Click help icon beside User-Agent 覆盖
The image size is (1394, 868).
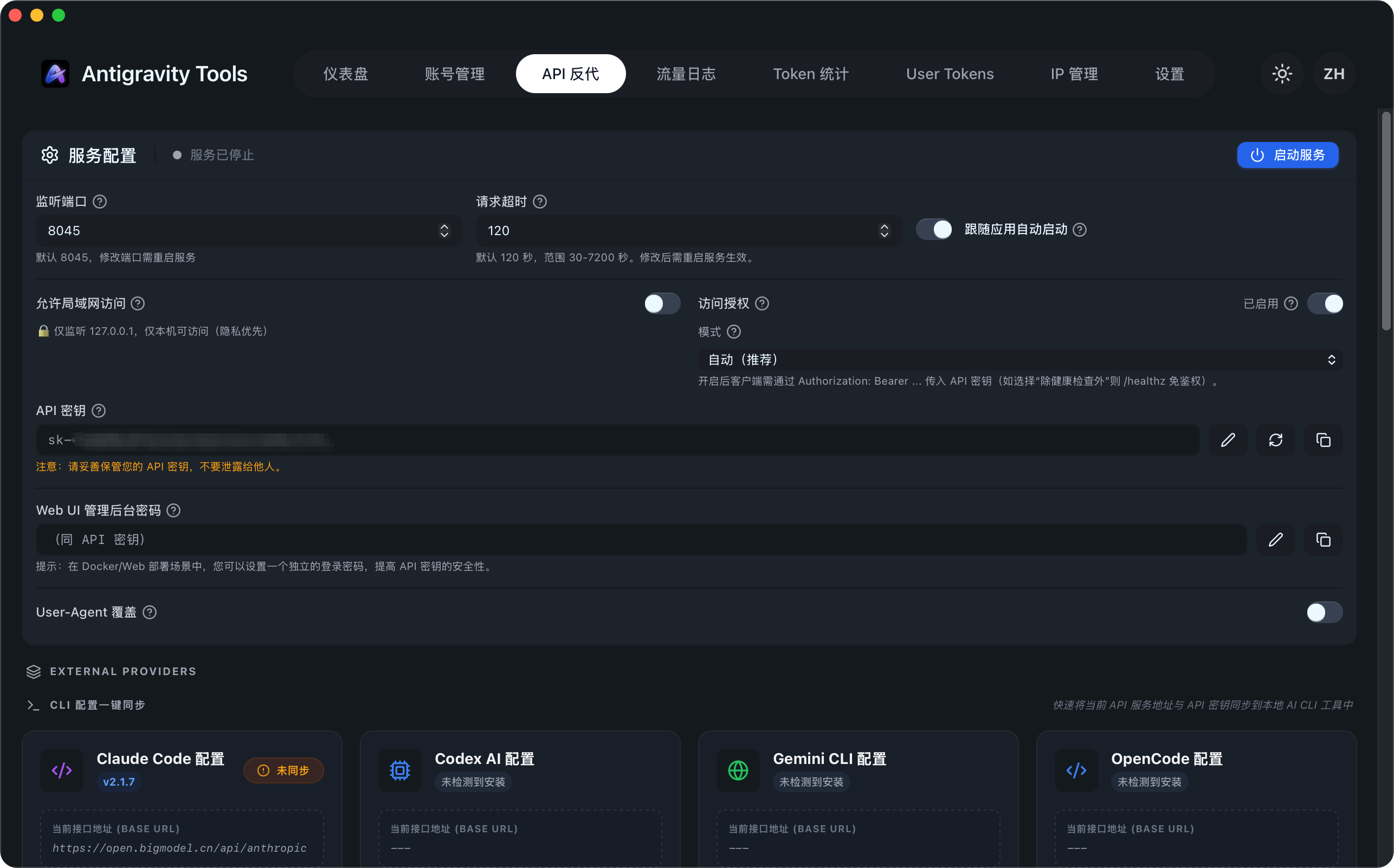[150, 613]
